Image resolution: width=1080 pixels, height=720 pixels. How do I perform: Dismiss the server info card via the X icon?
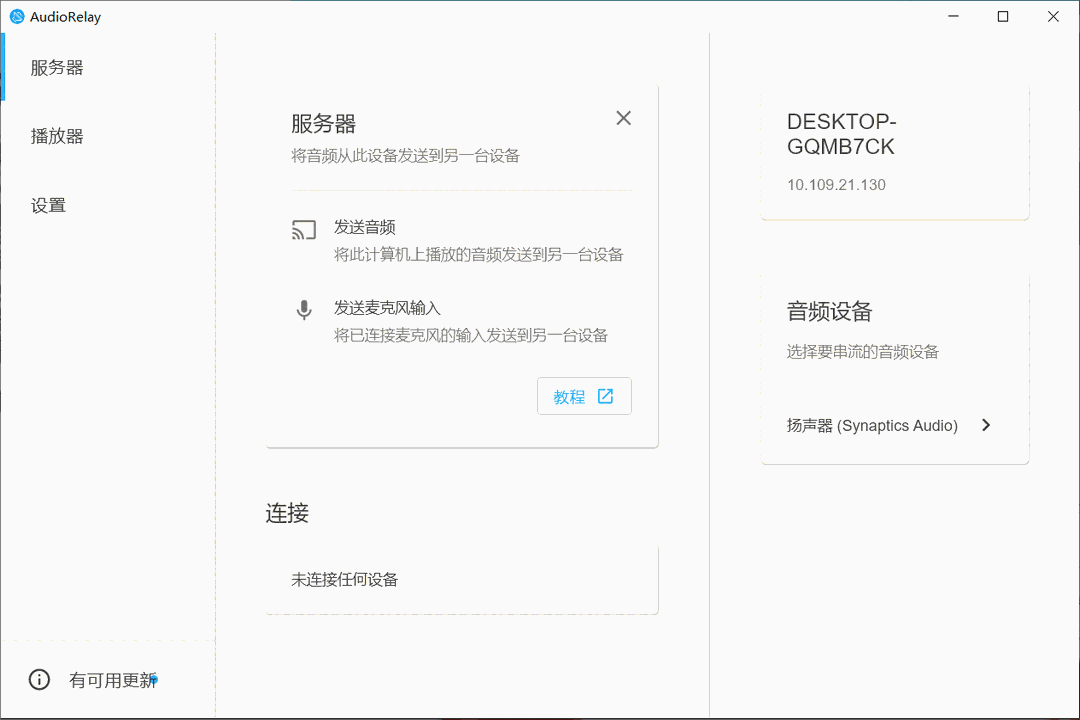(x=623, y=117)
